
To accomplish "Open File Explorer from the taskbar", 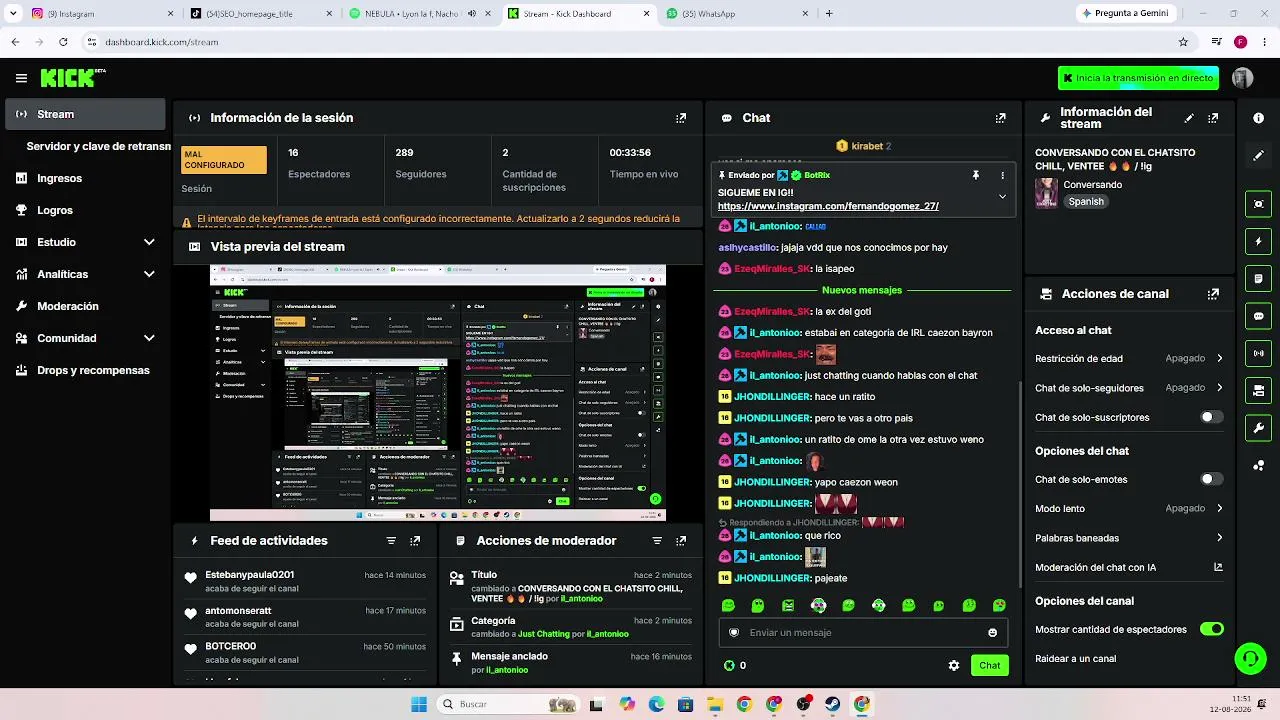I will pyautogui.click(x=715, y=704).
